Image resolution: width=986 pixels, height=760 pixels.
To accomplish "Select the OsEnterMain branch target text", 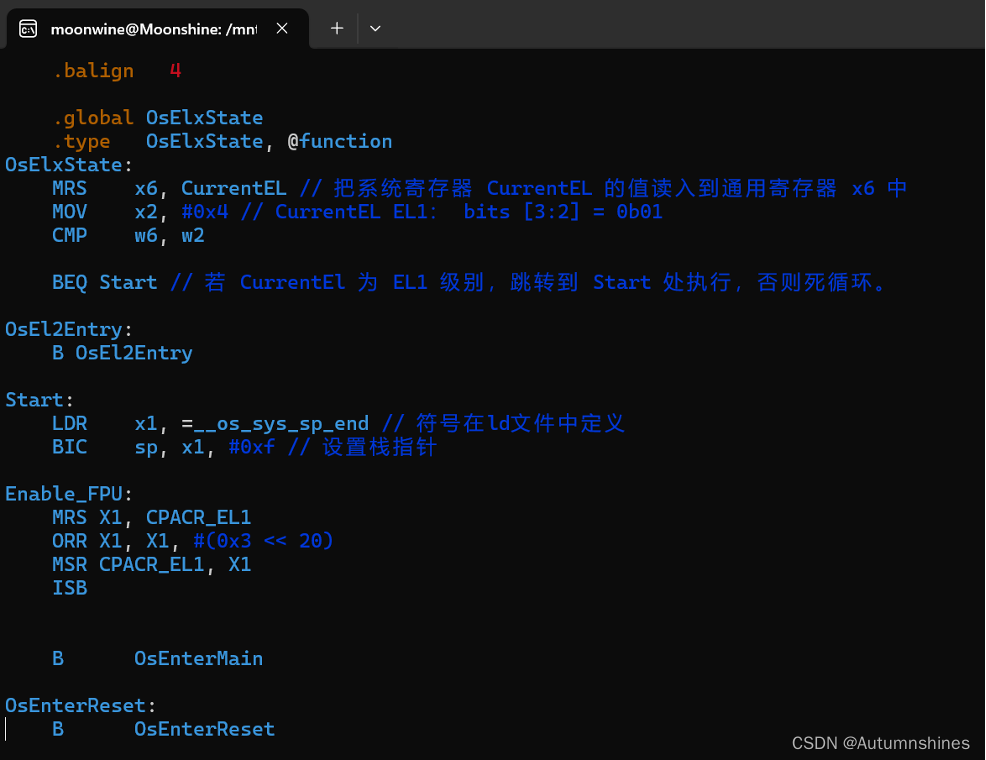I will [198, 658].
